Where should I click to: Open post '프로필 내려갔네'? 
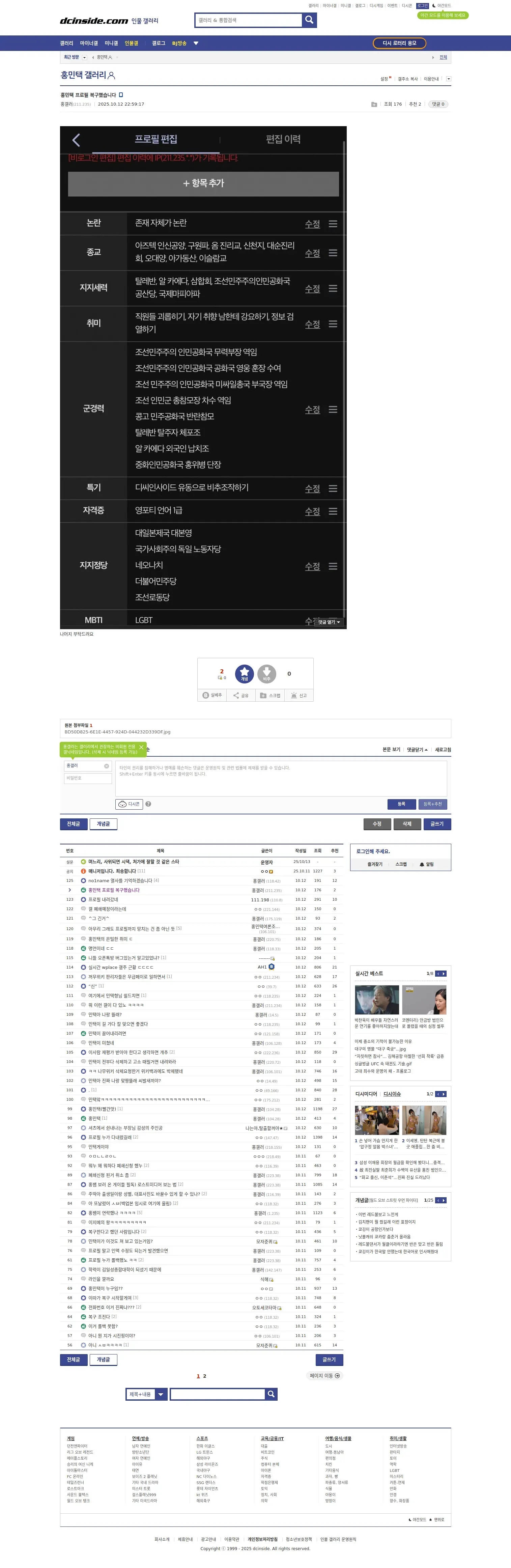click(104, 899)
